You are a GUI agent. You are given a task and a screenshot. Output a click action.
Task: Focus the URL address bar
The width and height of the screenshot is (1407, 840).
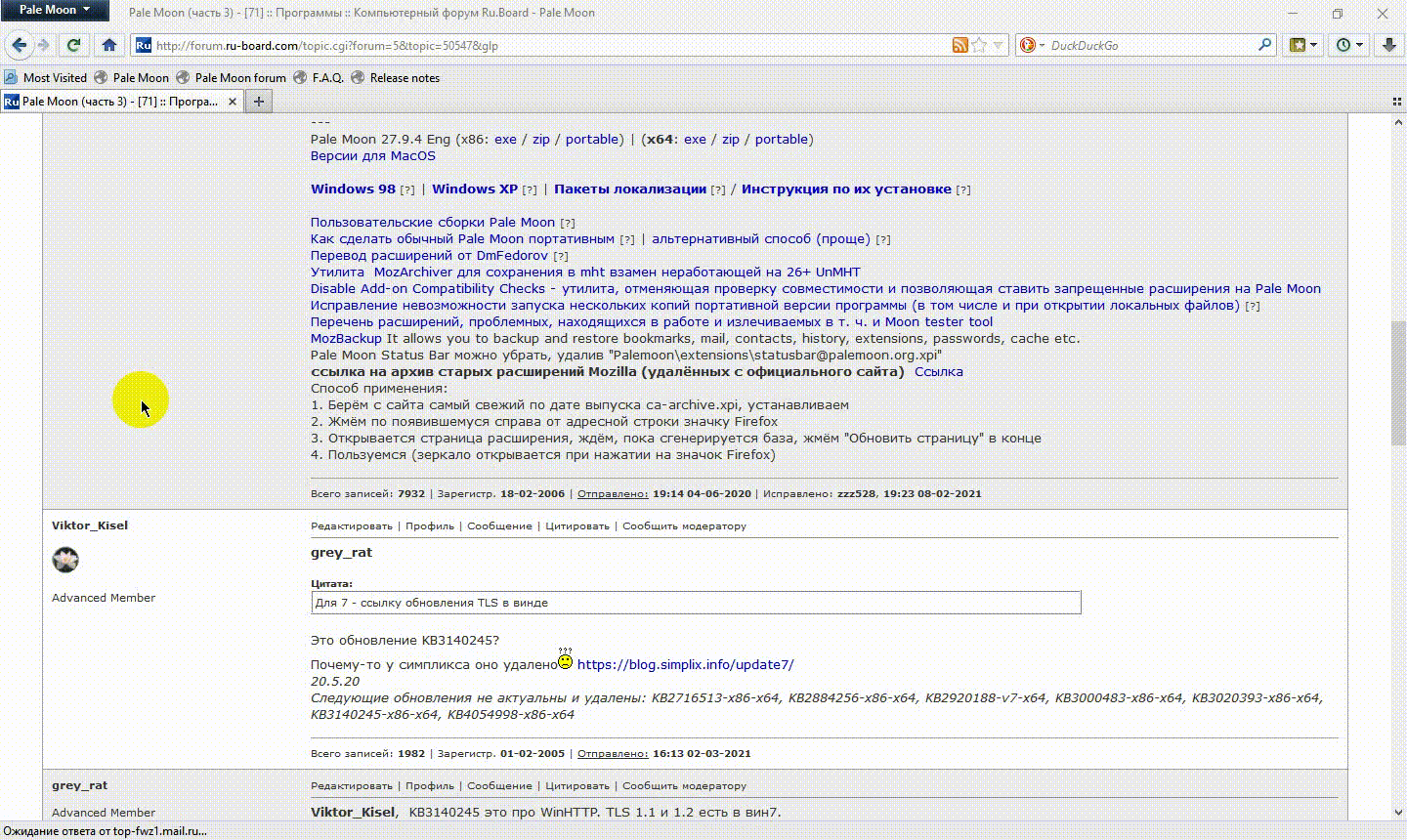coord(547,45)
